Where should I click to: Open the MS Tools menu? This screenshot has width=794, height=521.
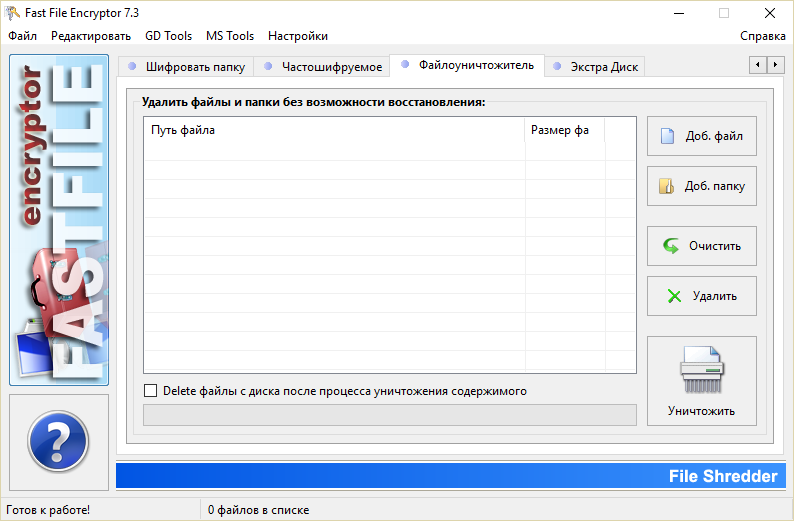click(x=230, y=36)
